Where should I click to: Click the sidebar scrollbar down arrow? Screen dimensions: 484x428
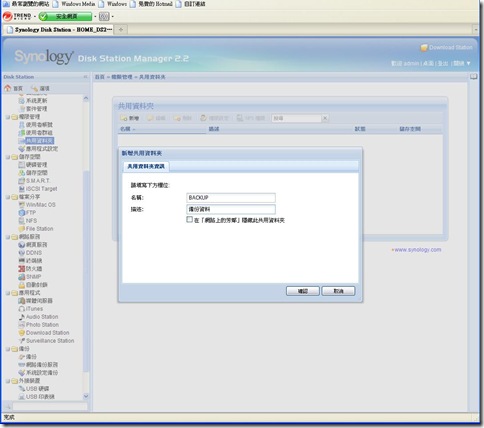coord(86,396)
